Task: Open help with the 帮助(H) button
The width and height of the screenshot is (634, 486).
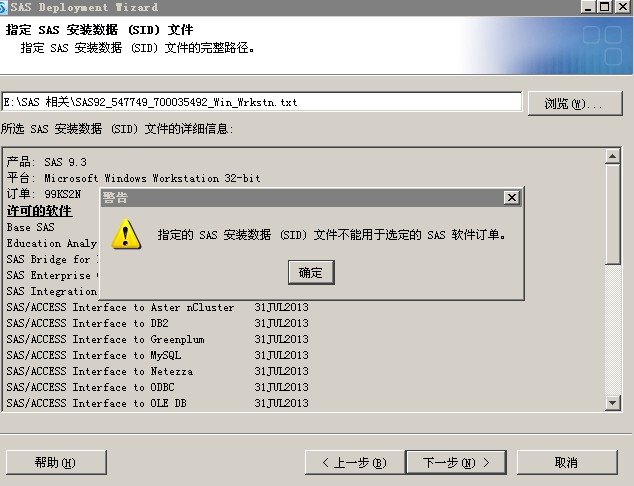Action: click(x=56, y=462)
